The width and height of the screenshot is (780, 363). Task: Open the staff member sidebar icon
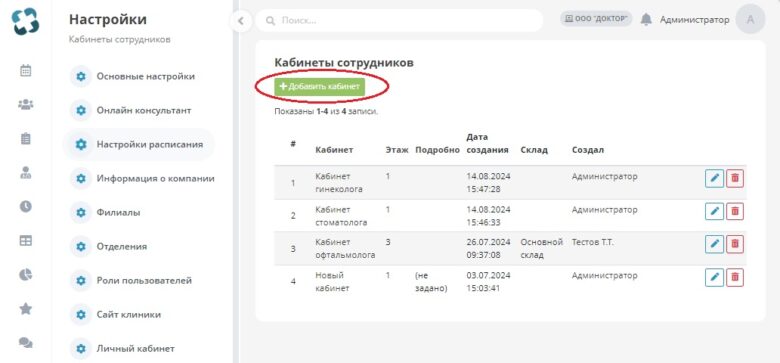point(25,173)
